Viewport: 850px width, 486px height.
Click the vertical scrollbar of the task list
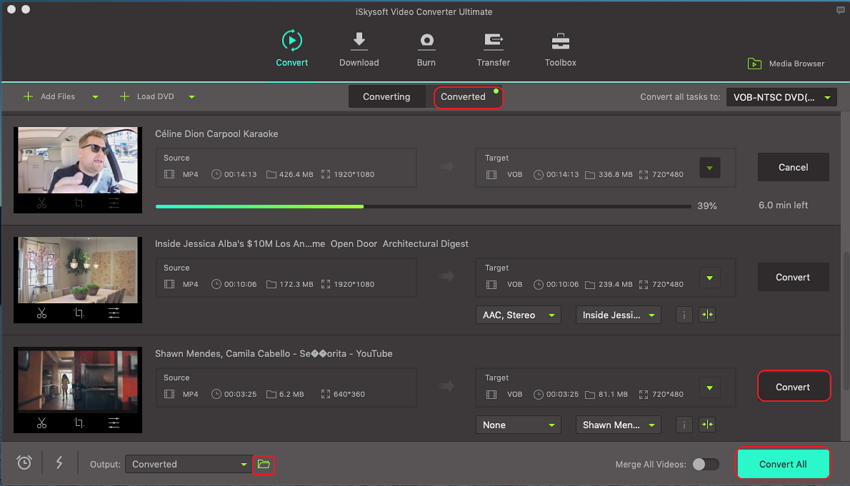[x=845, y=320]
